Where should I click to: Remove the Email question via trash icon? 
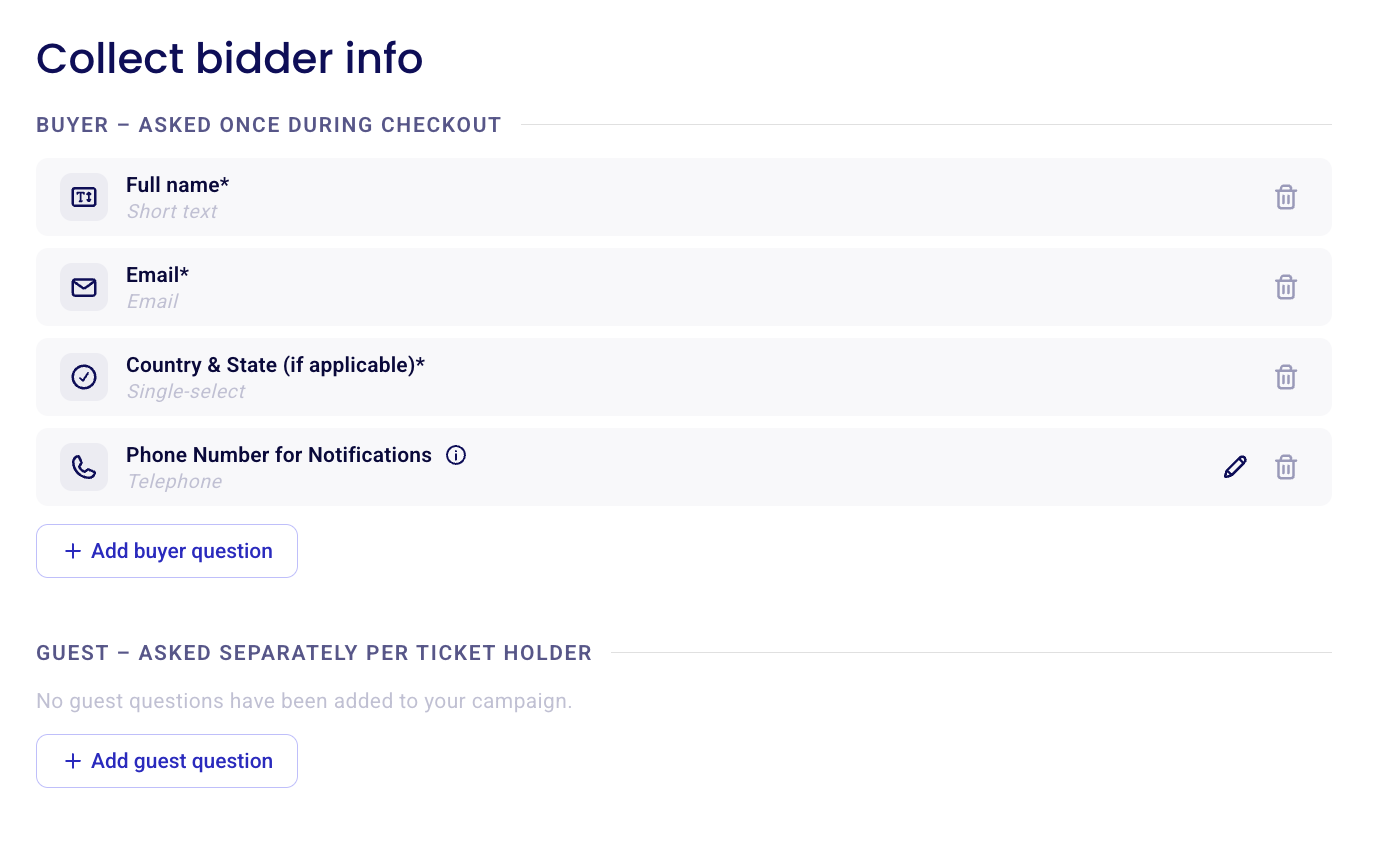tap(1286, 287)
